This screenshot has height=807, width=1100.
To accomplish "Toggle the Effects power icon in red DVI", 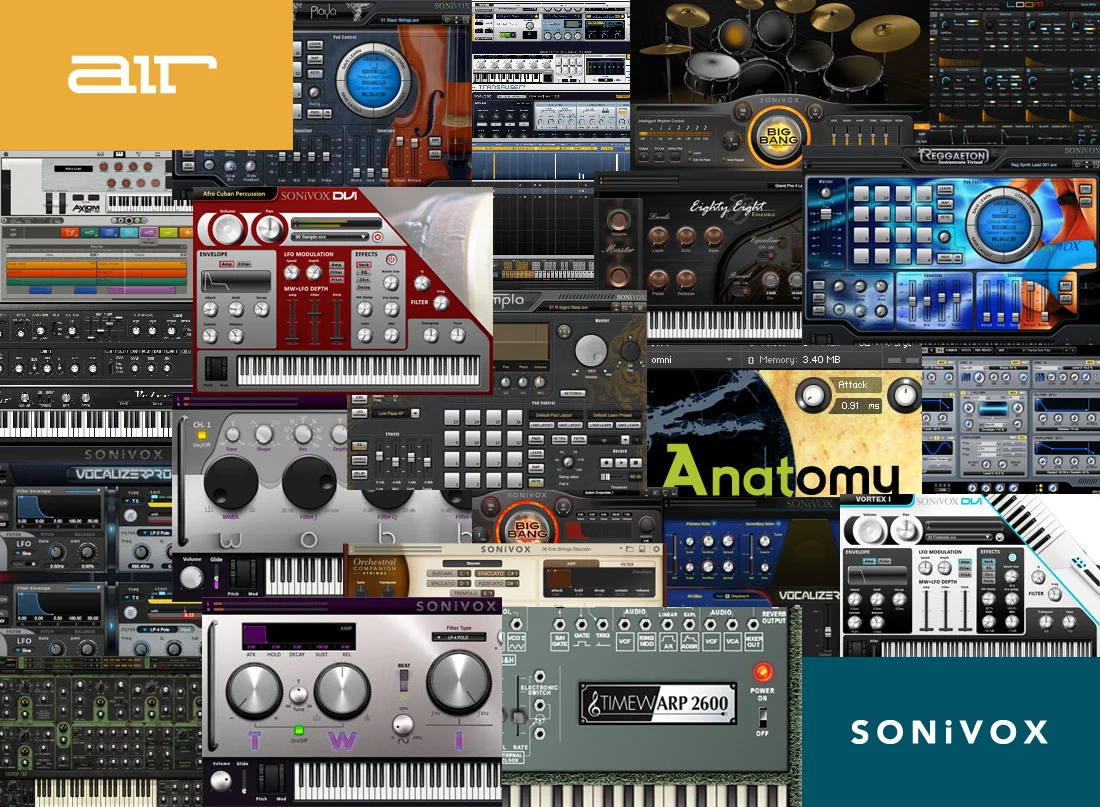I will pyautogui.click(x=391, y=259).
